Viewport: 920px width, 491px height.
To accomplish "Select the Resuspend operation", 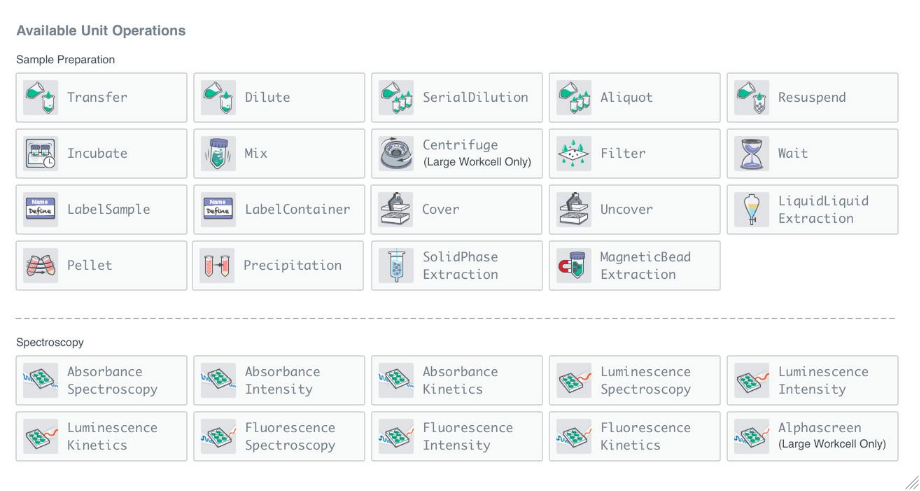I will click(813, 97).
